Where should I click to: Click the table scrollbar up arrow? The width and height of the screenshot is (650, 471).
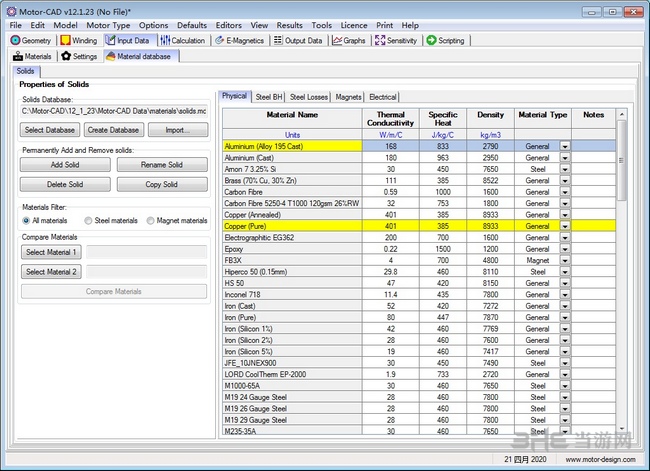coord(622,114)
